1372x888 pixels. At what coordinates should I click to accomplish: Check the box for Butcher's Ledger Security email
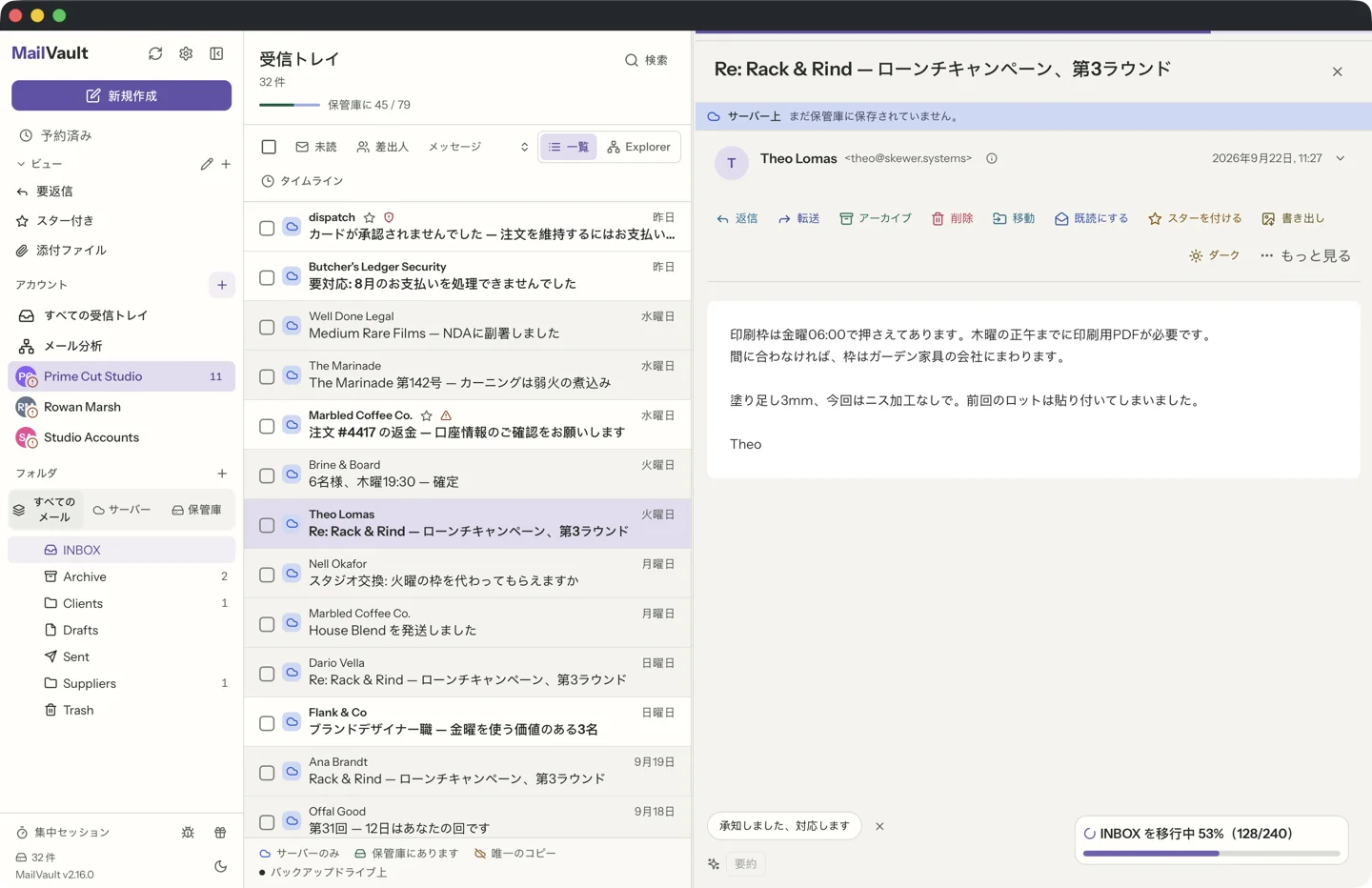(x=267, y=277)
